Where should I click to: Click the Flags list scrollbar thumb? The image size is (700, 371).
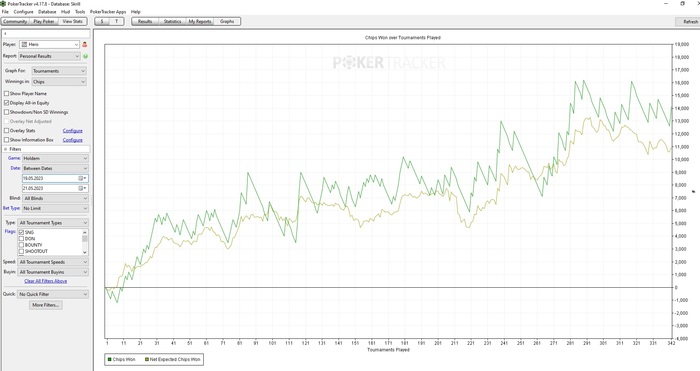pos(85,238)
